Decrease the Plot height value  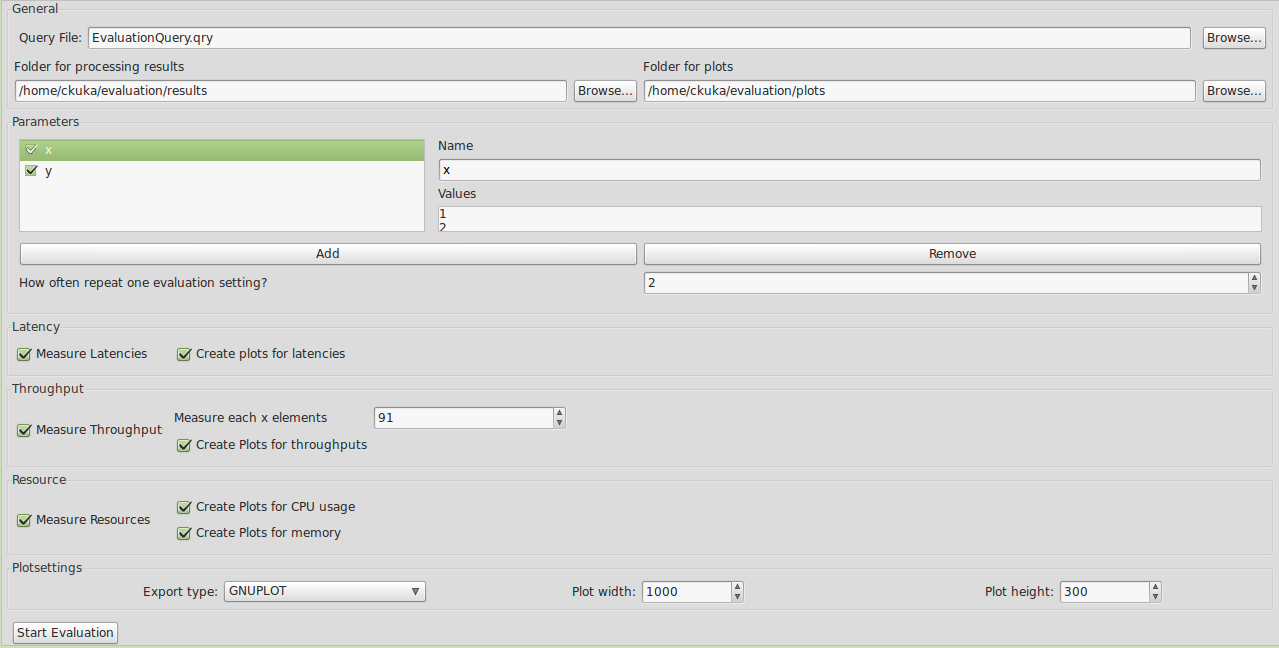pyautogui.click(x=1155, y=597)
